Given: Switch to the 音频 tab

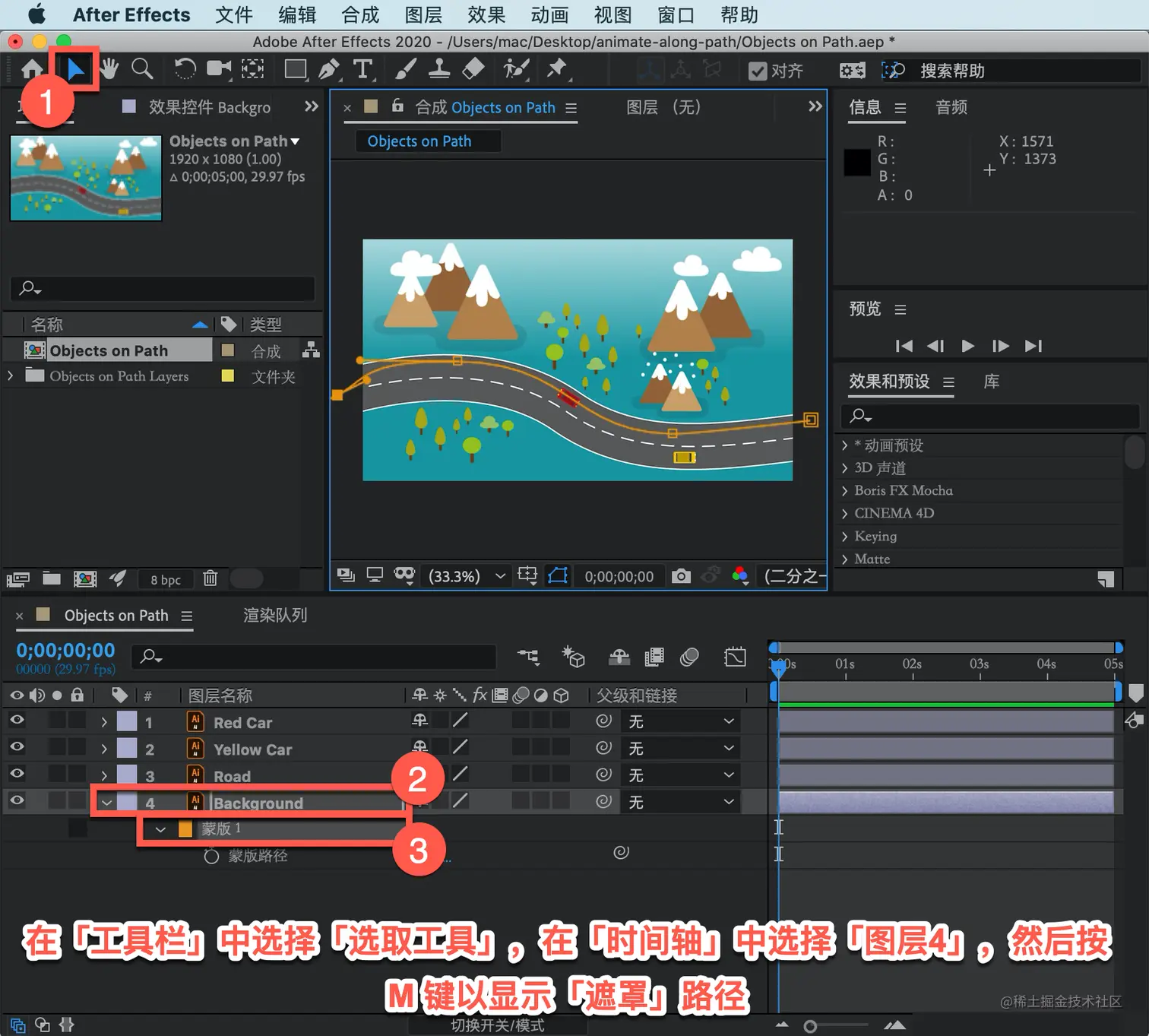Looking at the screenshot, I should pyautogui.click(x=951, y=107).
